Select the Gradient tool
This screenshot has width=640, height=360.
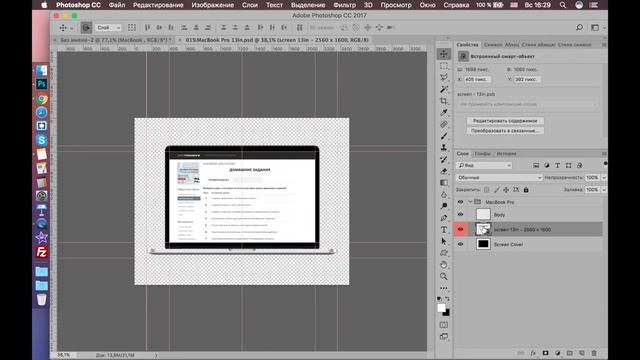(444, 183)
